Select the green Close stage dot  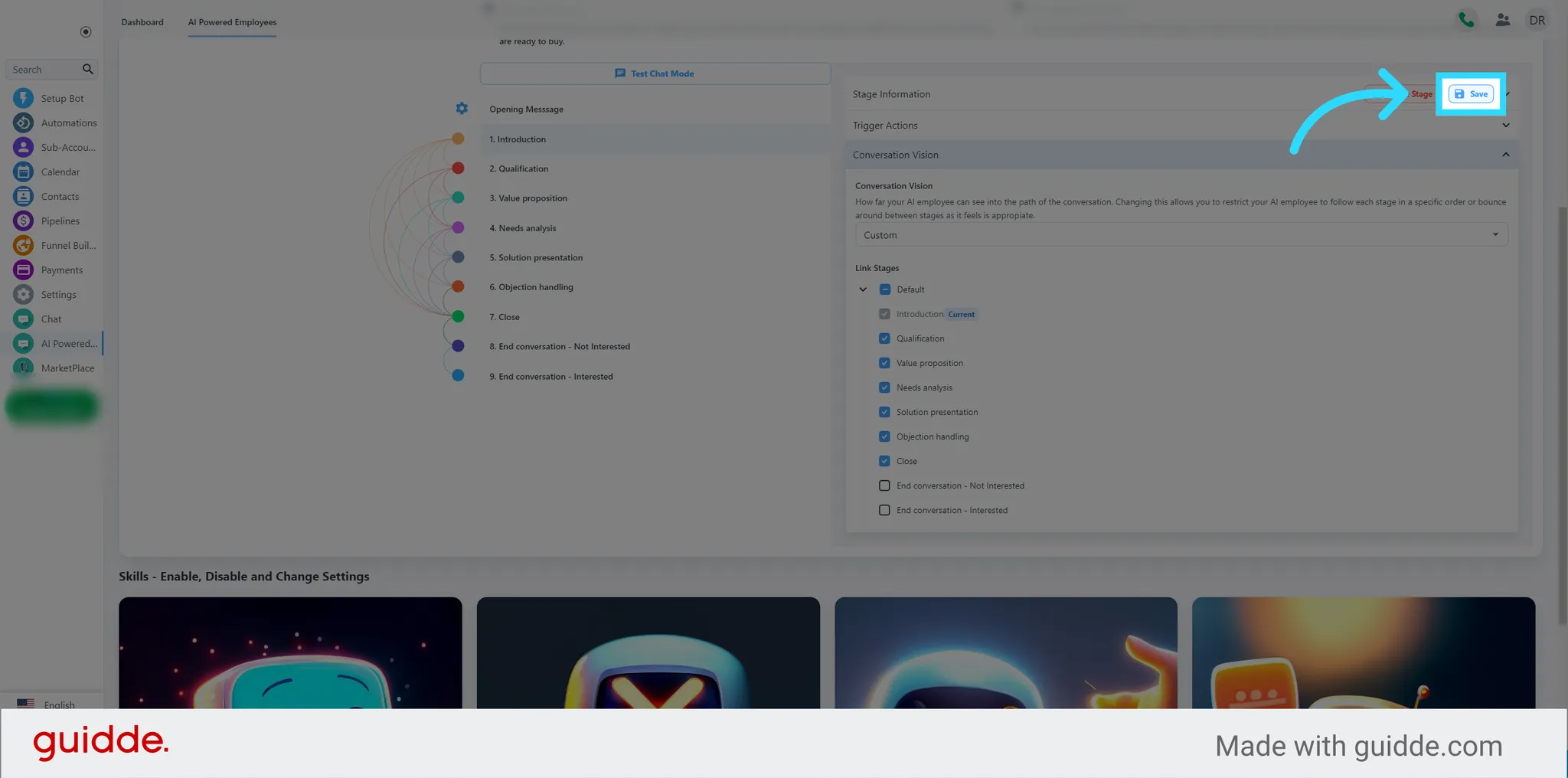pyautogui.click(x=458, y=316)
